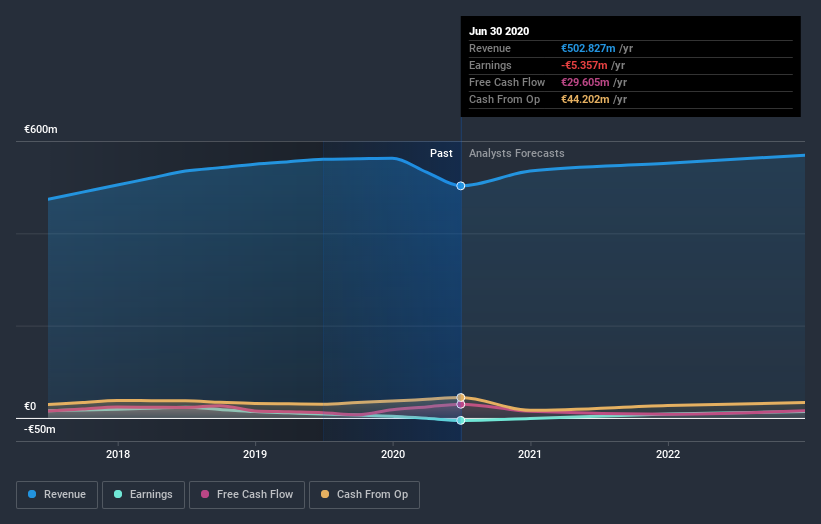The height and width of the screenshot is (524, 821).
Task: Toggle the Cash From Op series
Action: pos(364,495)
